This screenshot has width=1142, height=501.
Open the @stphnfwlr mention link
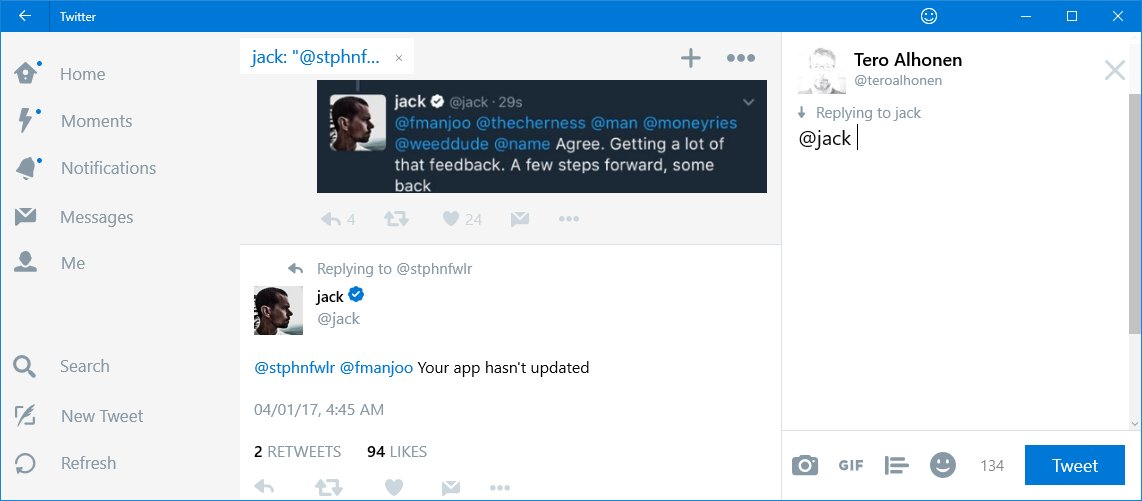294,368
